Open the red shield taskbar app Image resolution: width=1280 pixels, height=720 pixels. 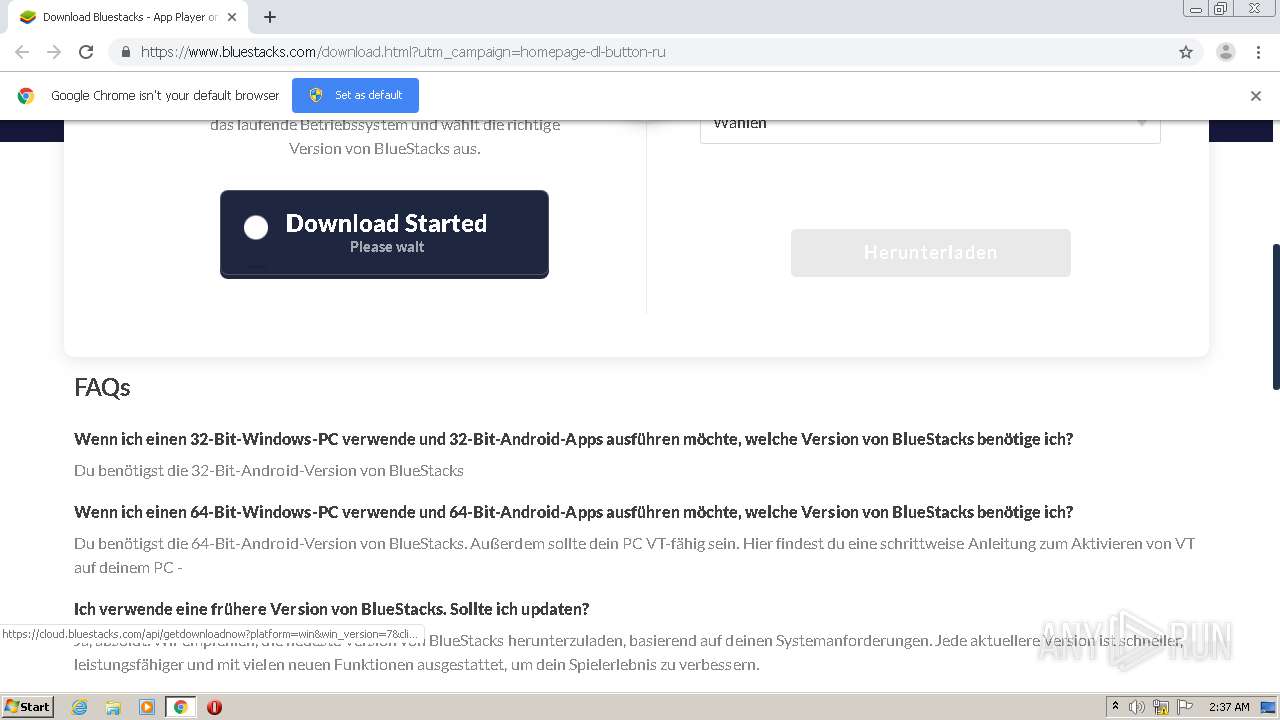[x=214, y=707]
